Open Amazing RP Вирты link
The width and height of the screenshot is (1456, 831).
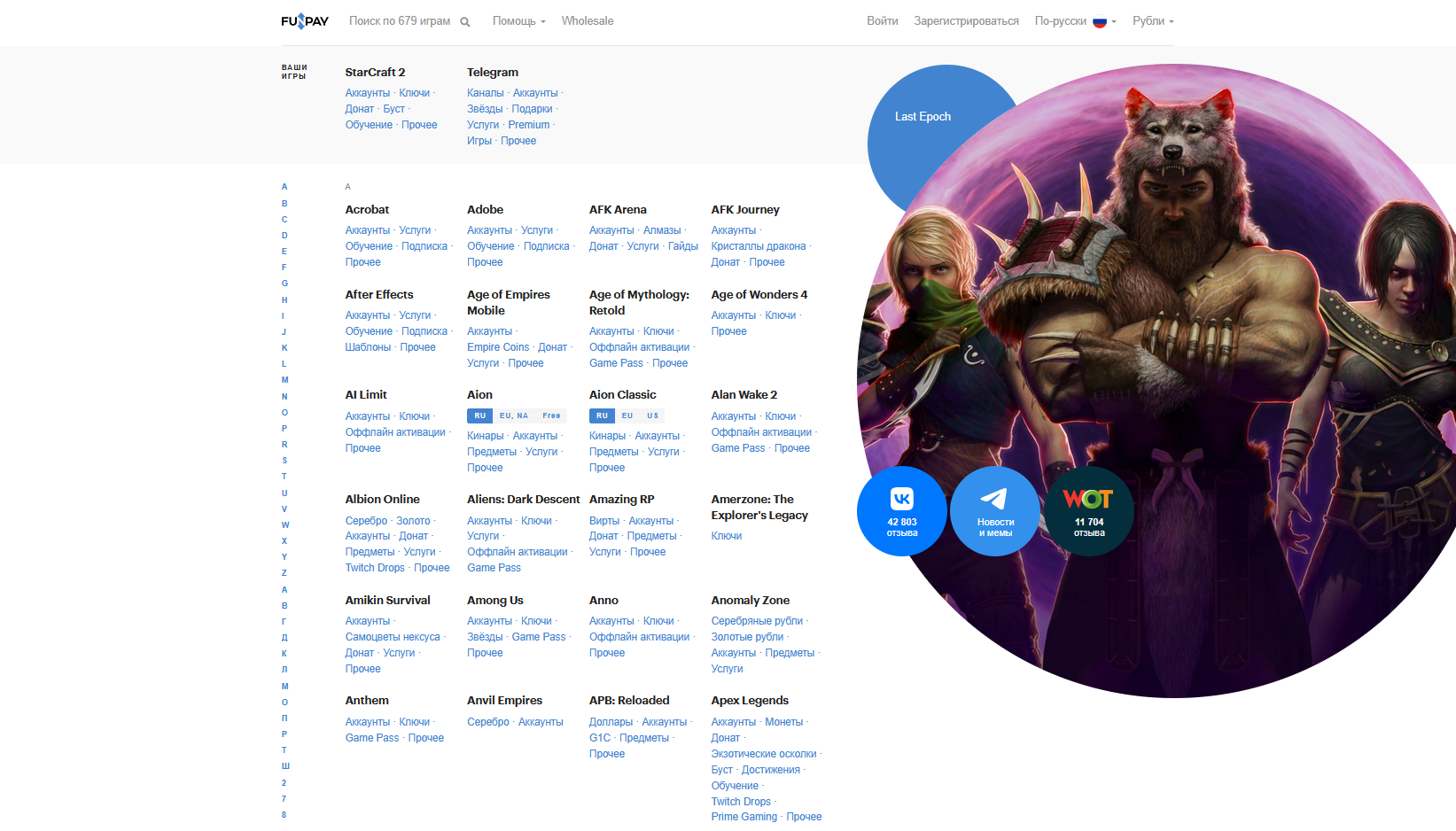[x=604, y=521]
